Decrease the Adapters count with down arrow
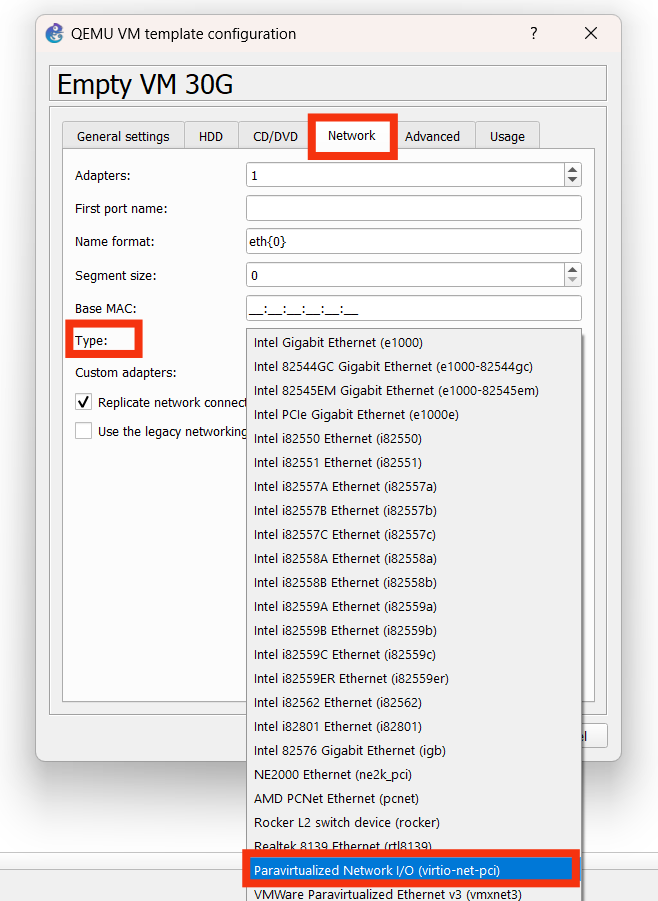 tap(572, 181)
